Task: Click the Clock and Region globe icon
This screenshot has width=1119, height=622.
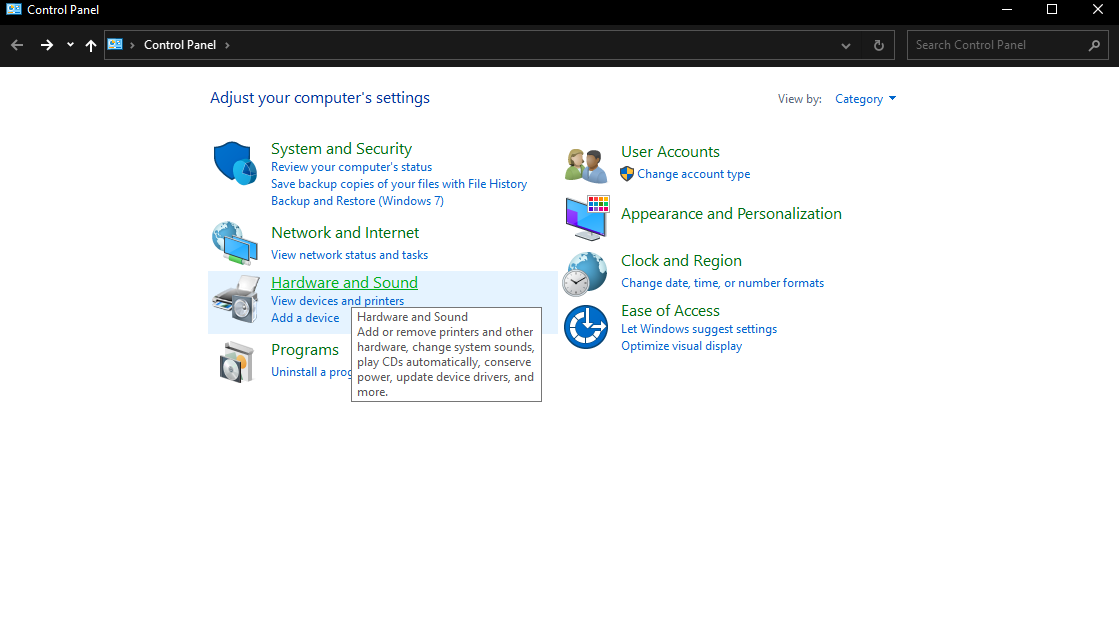Action: click(x=585, y=273)
